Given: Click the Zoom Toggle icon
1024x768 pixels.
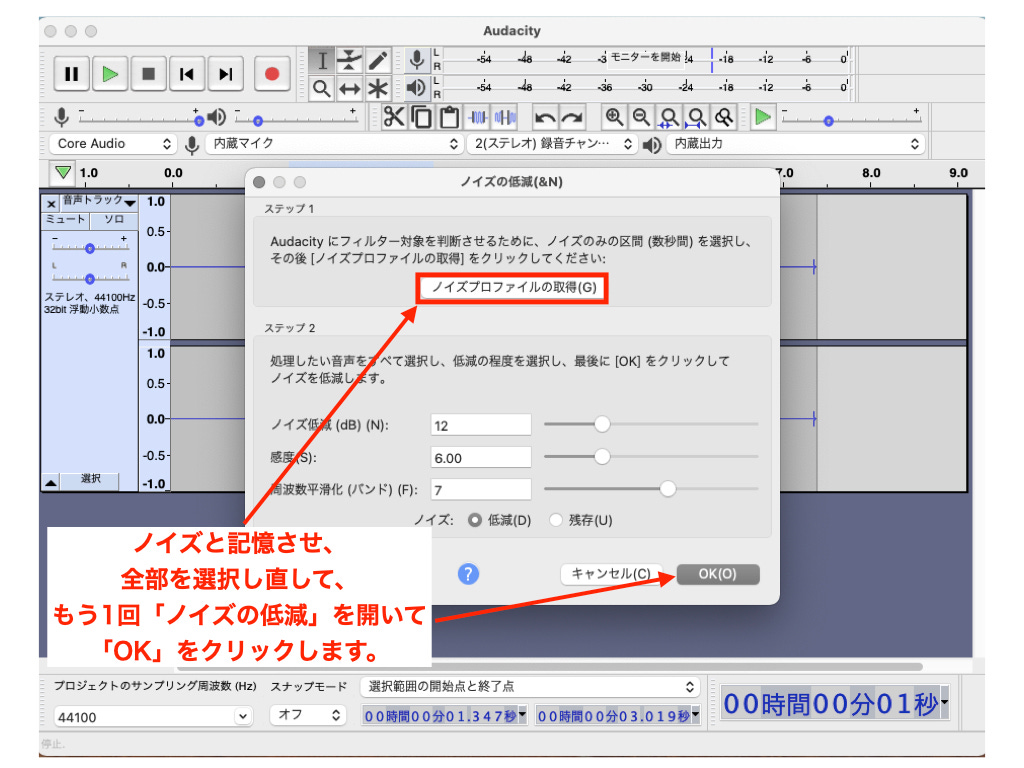Looking at the screenshot, I should 724,118.
